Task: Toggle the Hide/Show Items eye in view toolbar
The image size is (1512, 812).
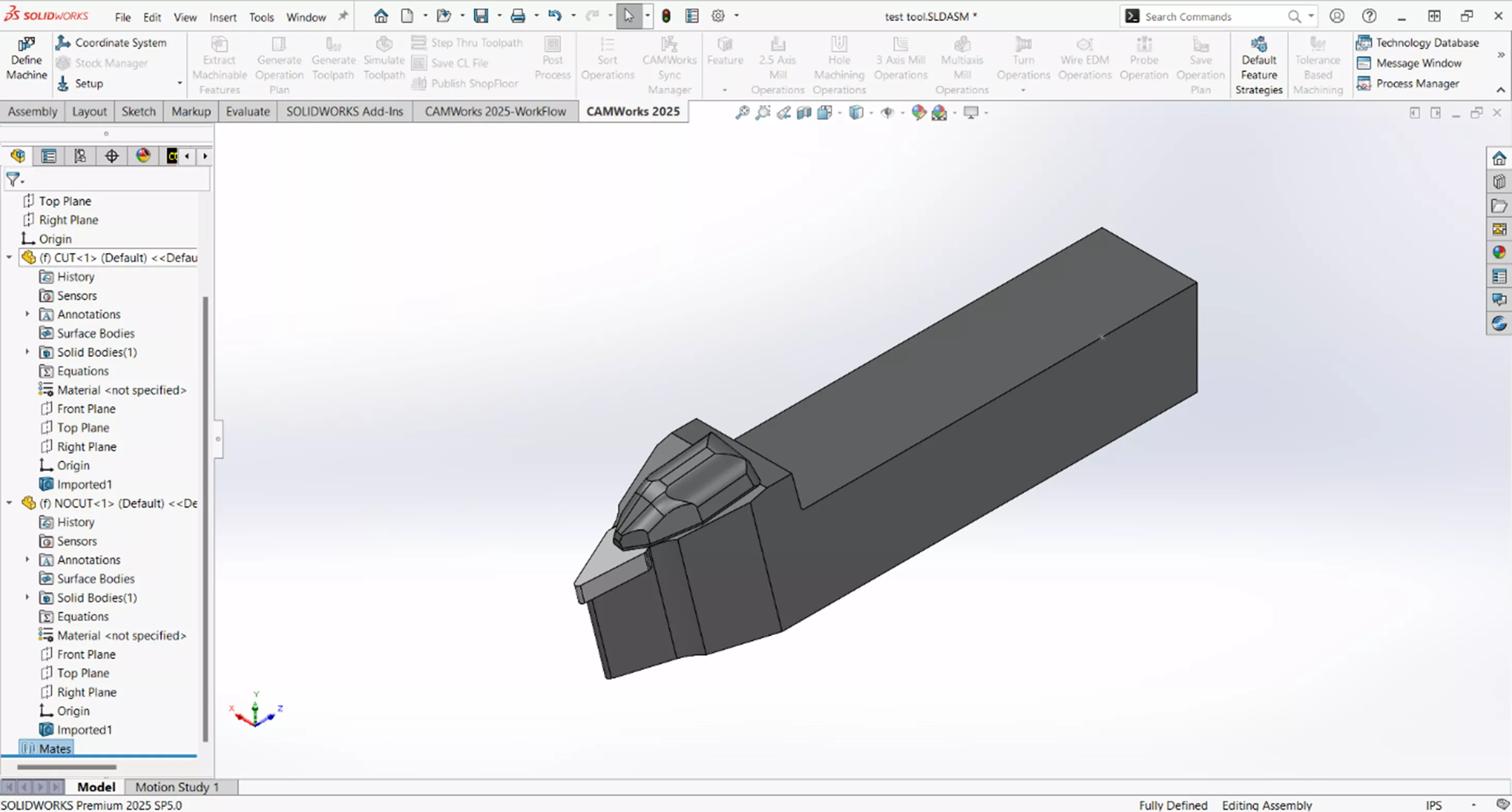Action: tap(888, 112)
